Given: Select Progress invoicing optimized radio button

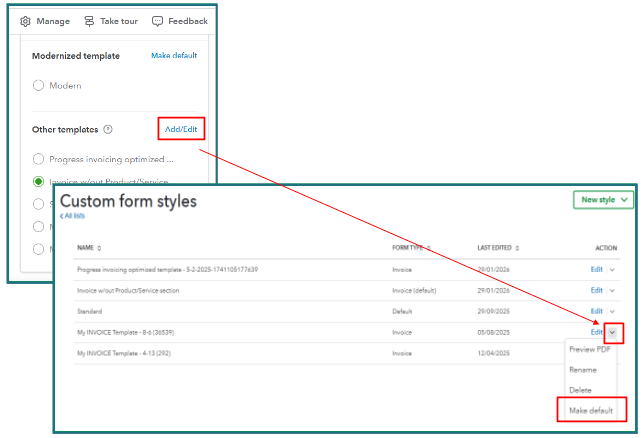Looking at the screenshot, I should [38, 159].
